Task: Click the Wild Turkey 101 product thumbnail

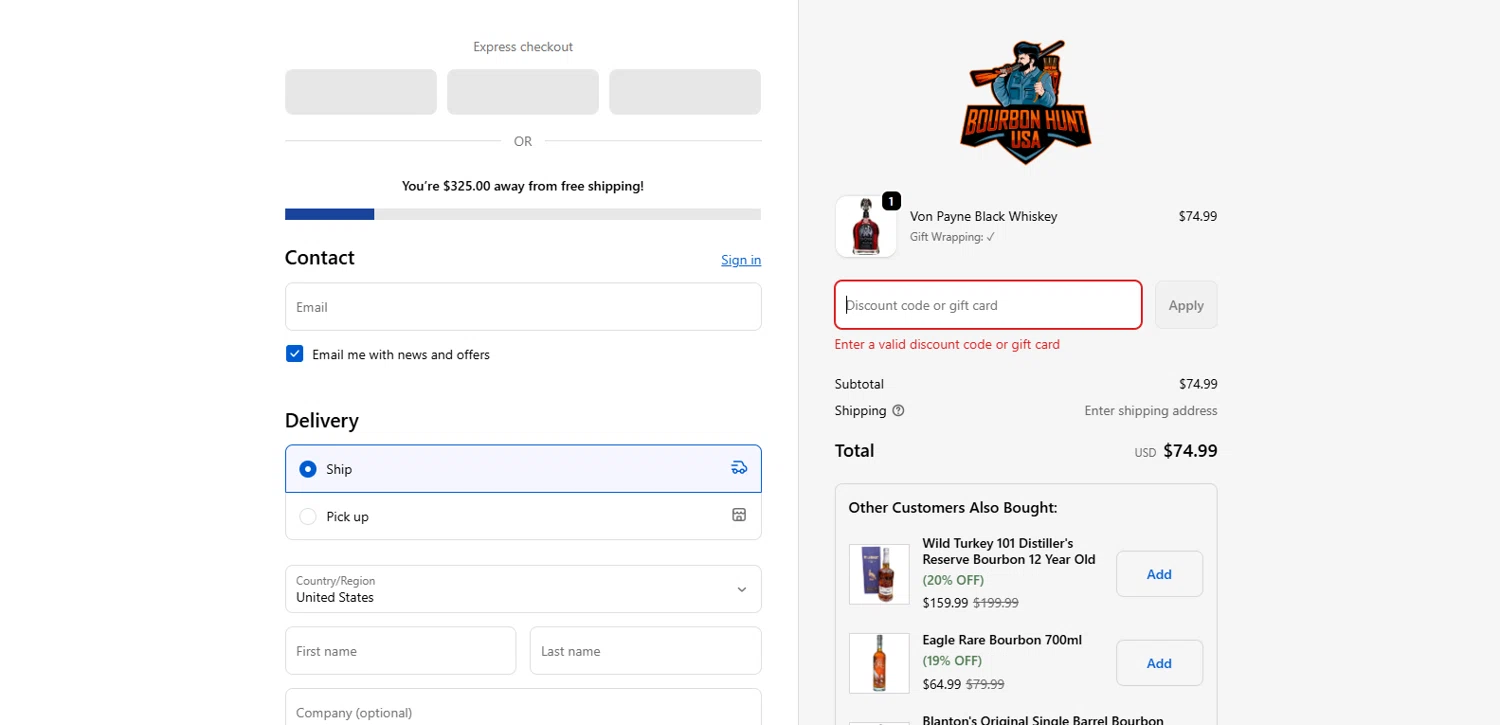Action: coord(879,574)
